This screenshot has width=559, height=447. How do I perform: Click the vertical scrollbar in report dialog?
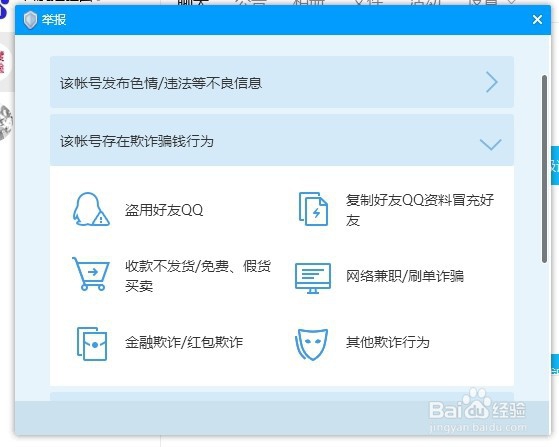(544, 169)
